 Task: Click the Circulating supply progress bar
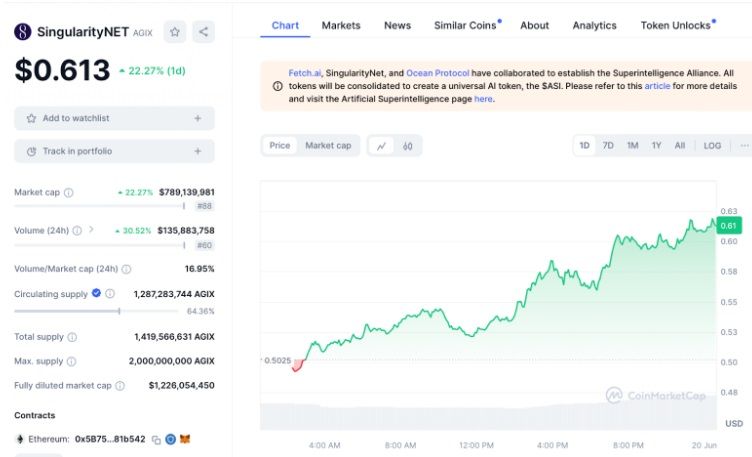tap(100, 311)
